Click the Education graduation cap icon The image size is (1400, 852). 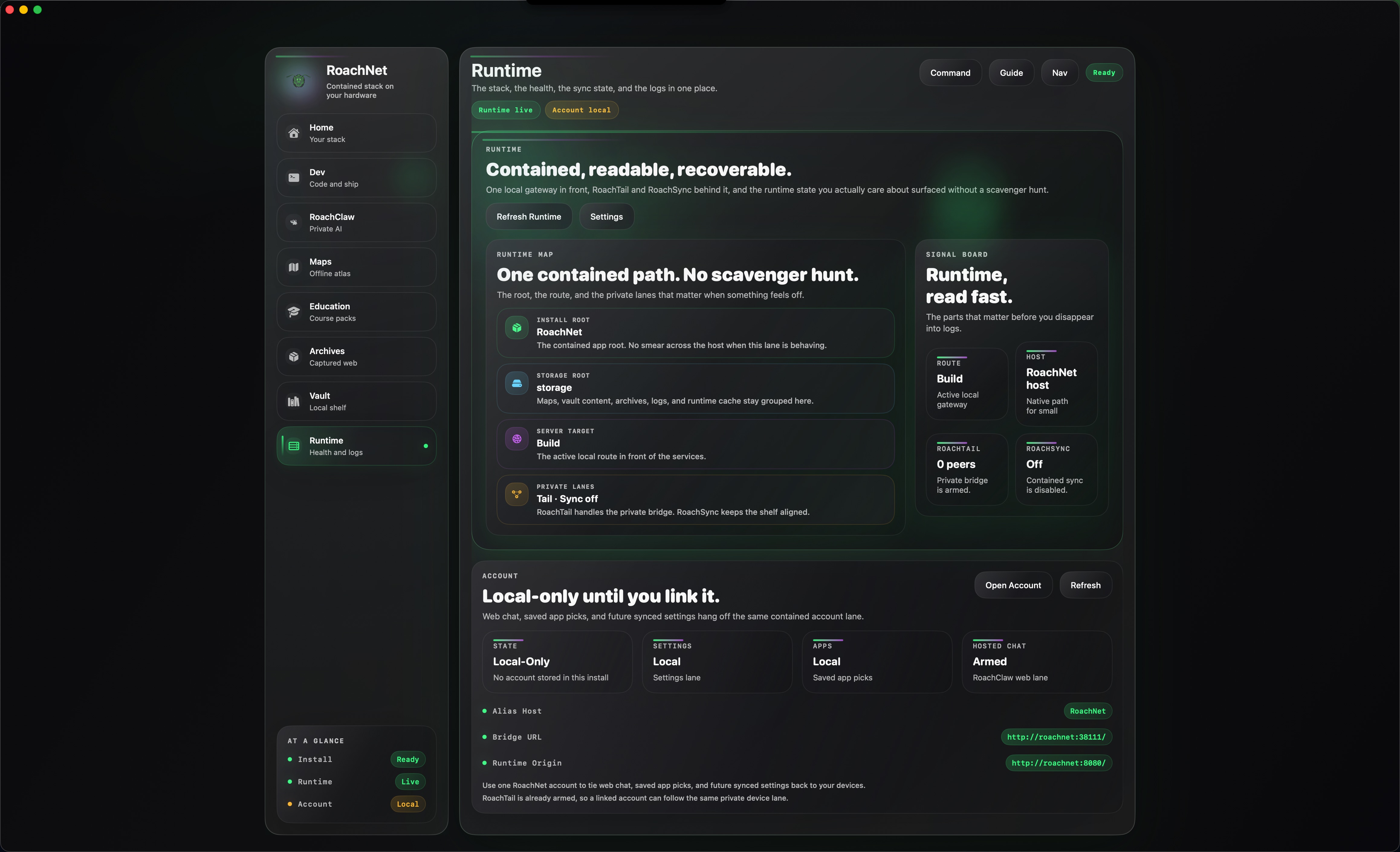click(x=294, y=312)
